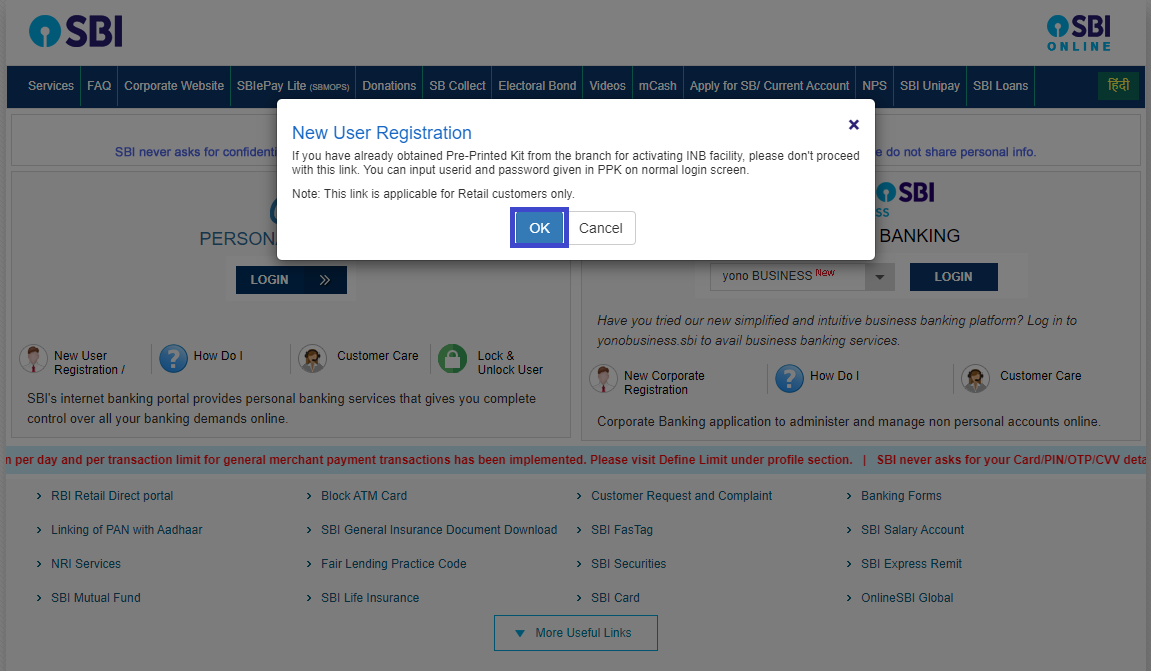Click the corporate How Do I question icon
This screenshot has width=1151, height=671.
(789, 378)
